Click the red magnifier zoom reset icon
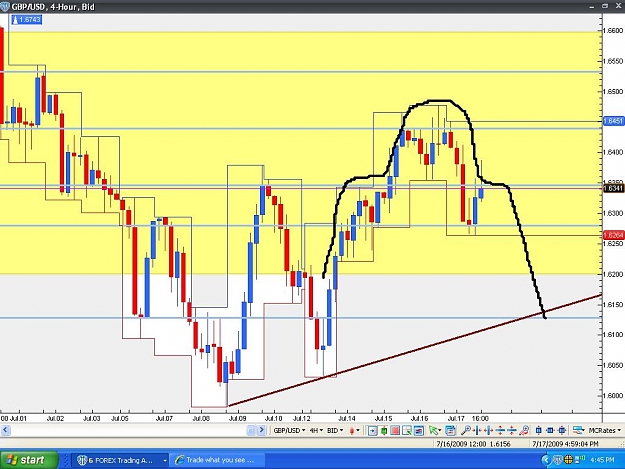This screenshot has height=469, width=625. coord(524,430)
